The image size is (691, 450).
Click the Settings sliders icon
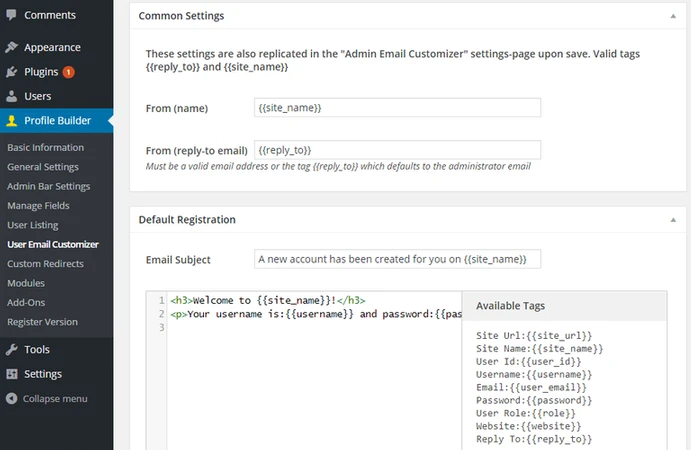pos(11,374)
